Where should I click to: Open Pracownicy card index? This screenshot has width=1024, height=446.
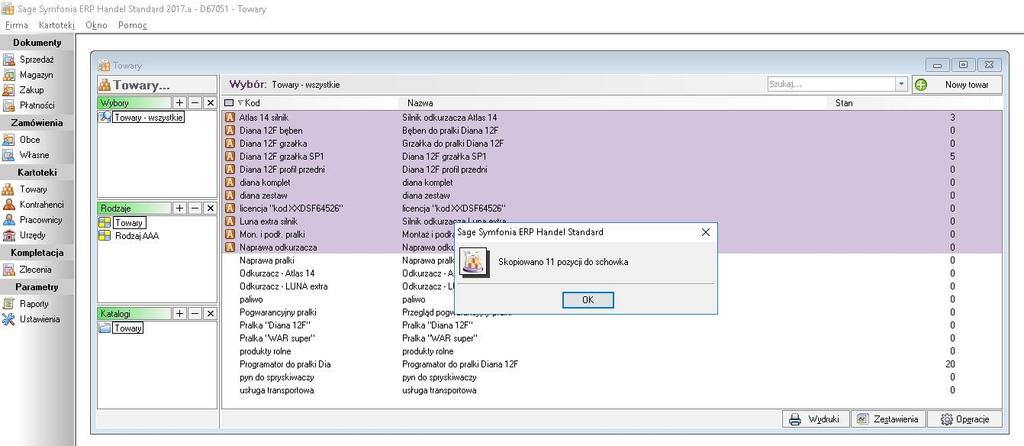click(x=33, y=220)
